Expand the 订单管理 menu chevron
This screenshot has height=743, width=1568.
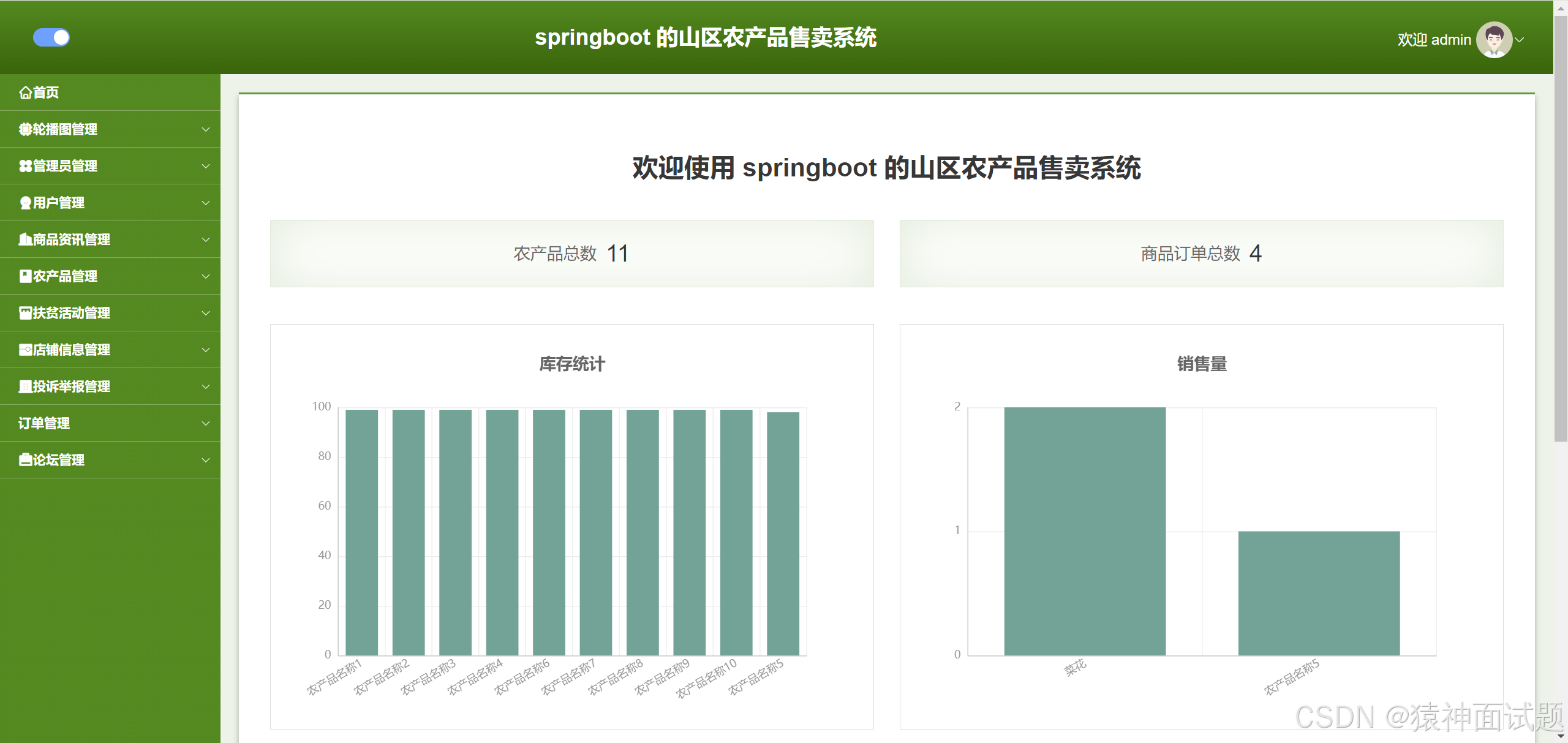pyautogui.click(x=206, y=423)
